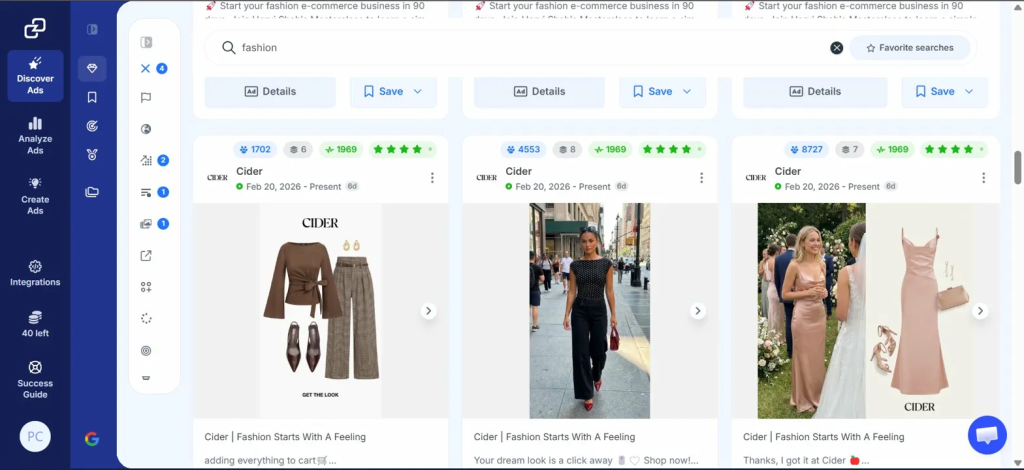1024x470 pixels.
Task: Click the Google icon in sidebar
Action: (92, 439)
